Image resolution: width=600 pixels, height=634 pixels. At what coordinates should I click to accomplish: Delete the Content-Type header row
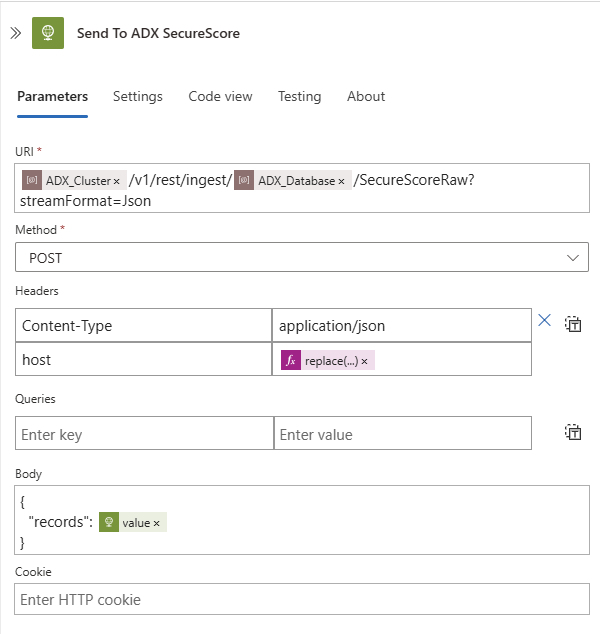point(545,320)
